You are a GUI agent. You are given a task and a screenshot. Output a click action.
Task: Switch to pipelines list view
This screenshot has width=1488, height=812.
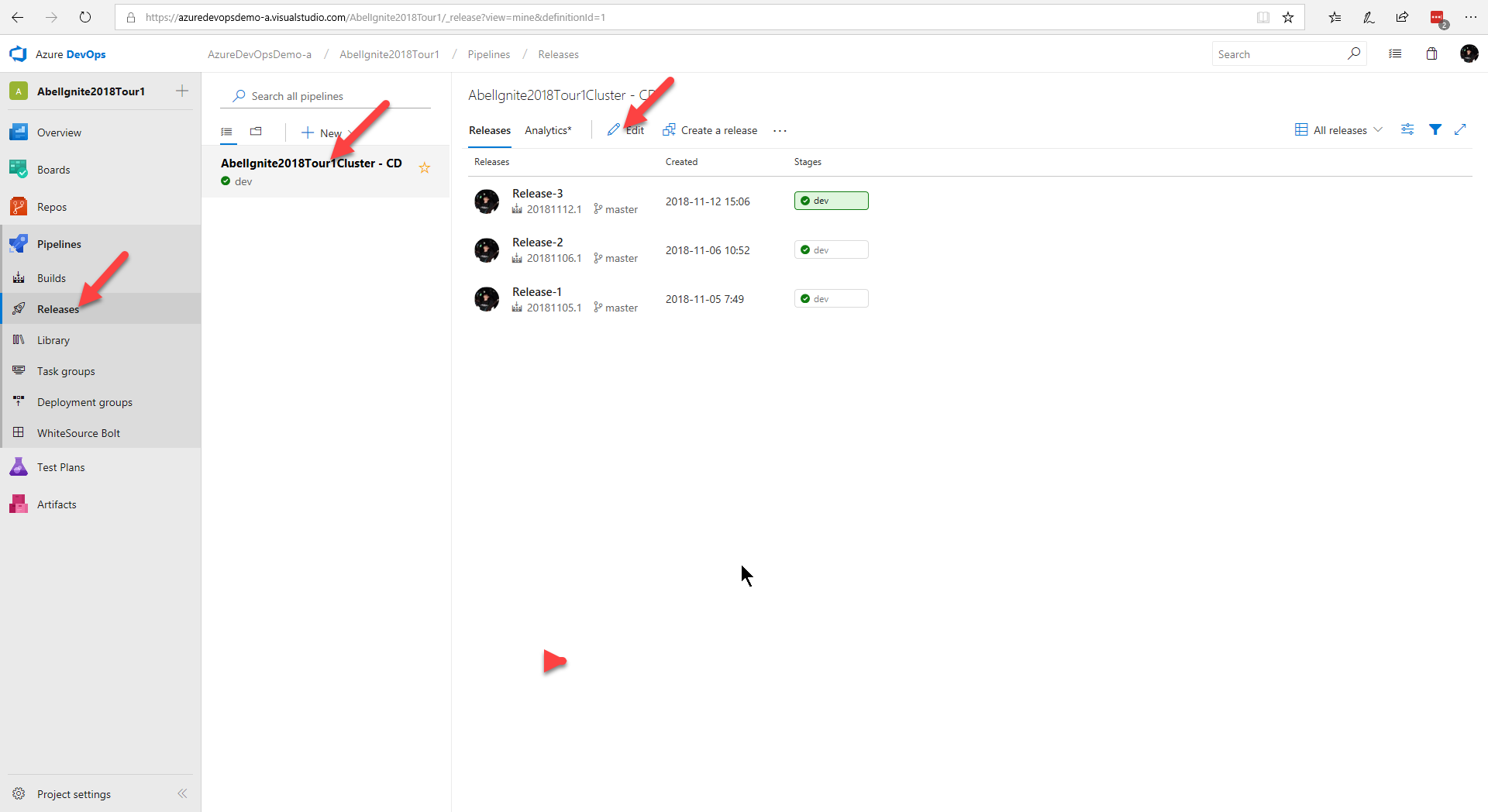click(226, 132)
